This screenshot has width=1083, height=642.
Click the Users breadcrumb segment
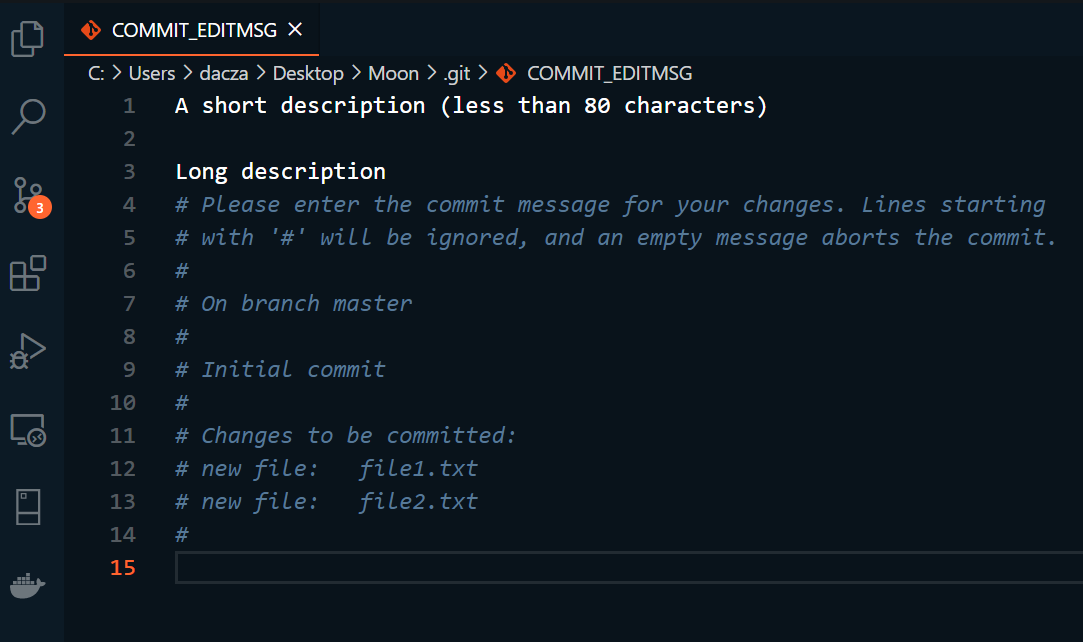pyautogui.click(x=152, y=73)
